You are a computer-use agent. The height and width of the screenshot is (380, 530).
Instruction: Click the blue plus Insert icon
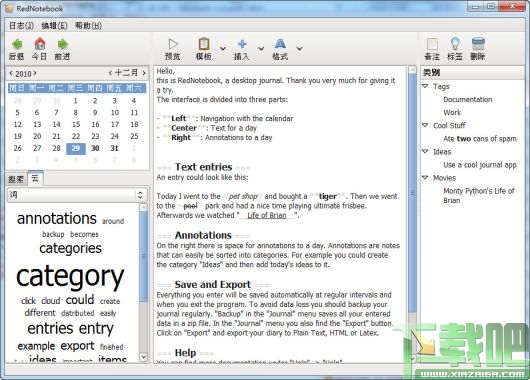pos(242,44)
